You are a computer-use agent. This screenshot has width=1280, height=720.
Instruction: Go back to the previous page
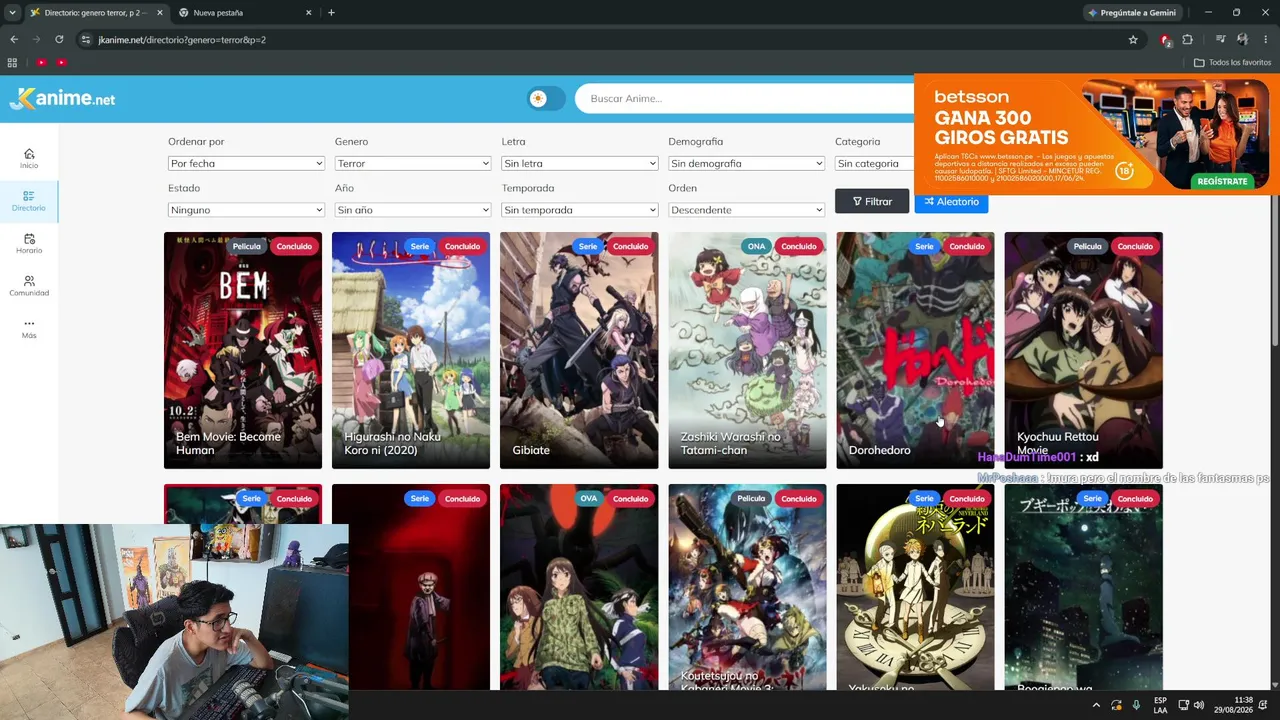tap(14, 40)
